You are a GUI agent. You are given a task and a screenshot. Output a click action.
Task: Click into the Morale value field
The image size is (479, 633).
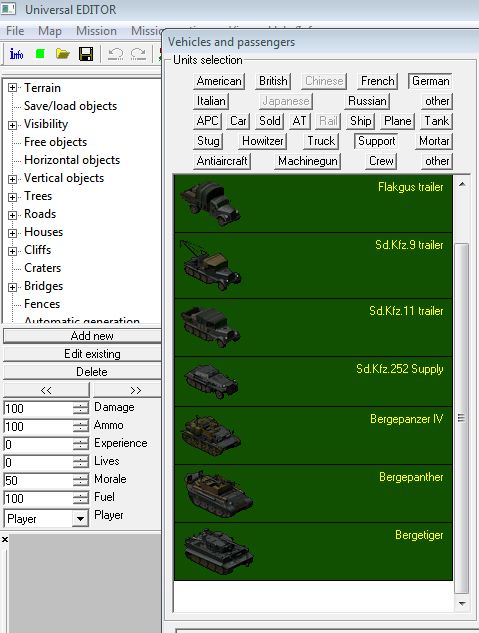[38, 480]
